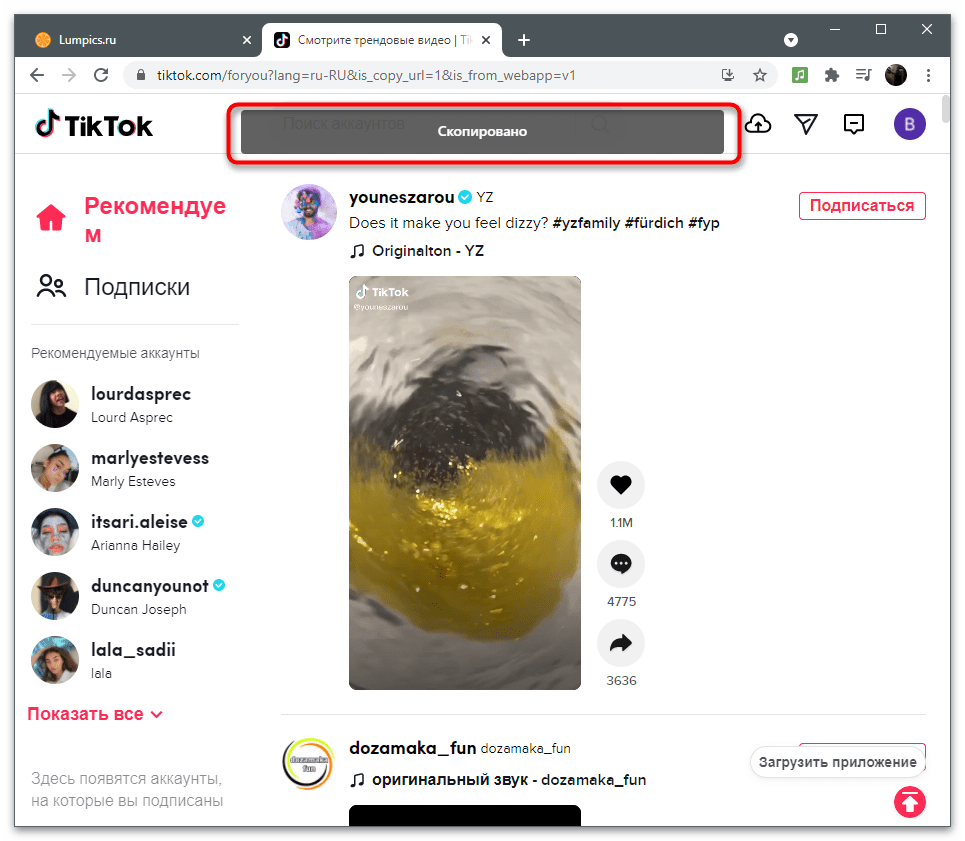Open the media control playlist icon
This screenshot has width=965, height=841.
(863, 75)
